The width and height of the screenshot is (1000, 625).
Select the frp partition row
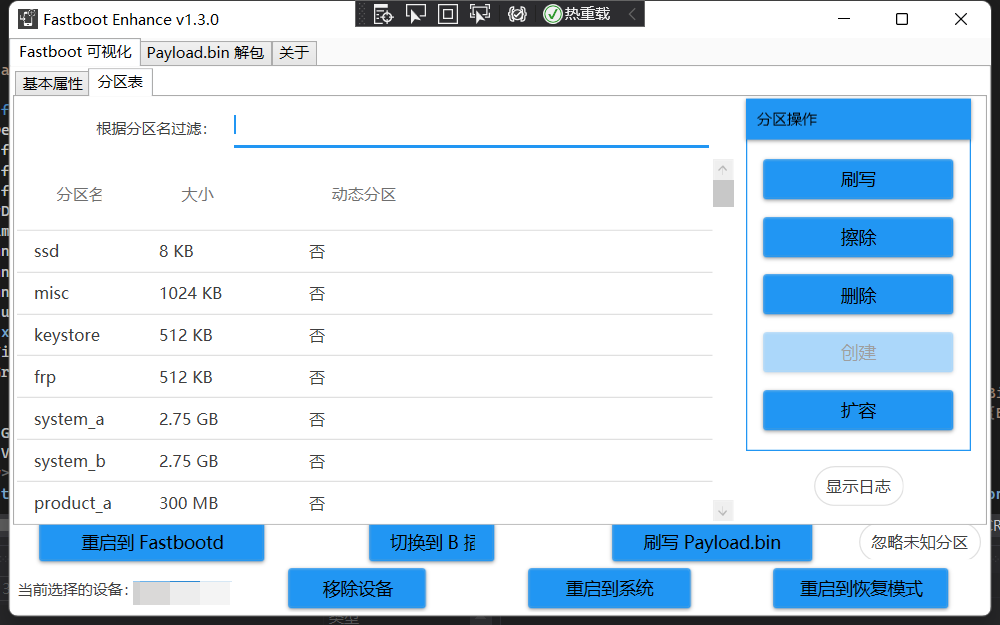coord(364,377)
